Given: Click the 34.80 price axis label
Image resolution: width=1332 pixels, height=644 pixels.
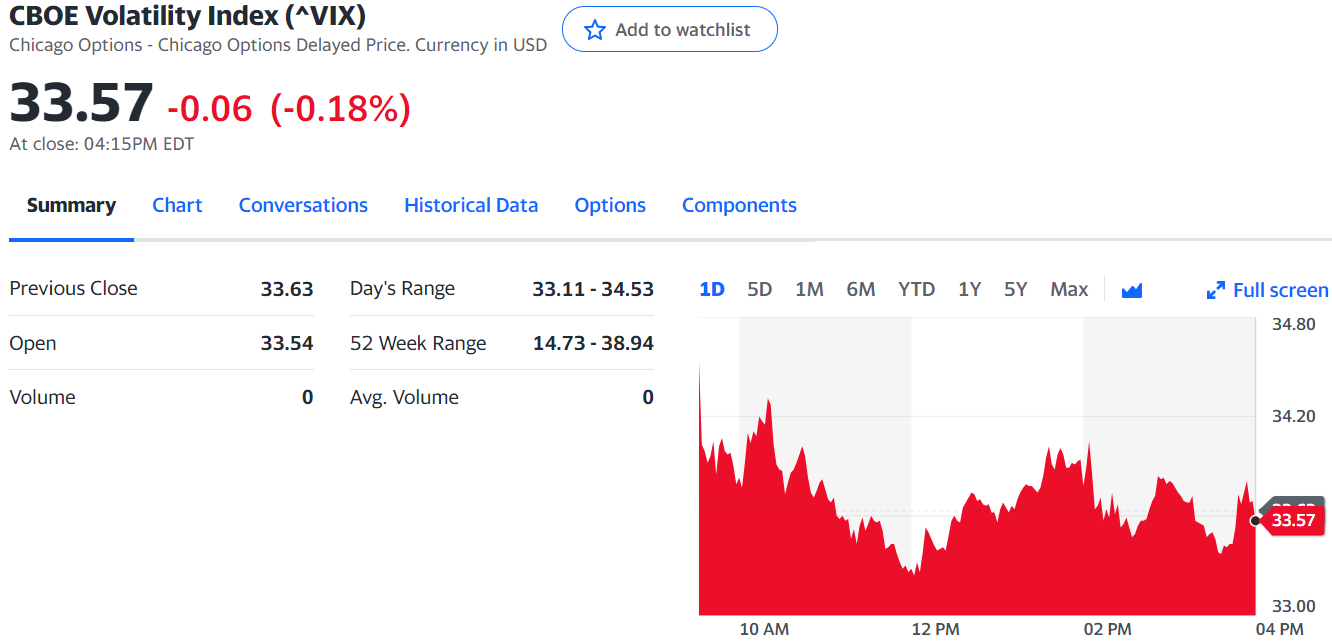Looking at the screenshot, I should 1294,324.
